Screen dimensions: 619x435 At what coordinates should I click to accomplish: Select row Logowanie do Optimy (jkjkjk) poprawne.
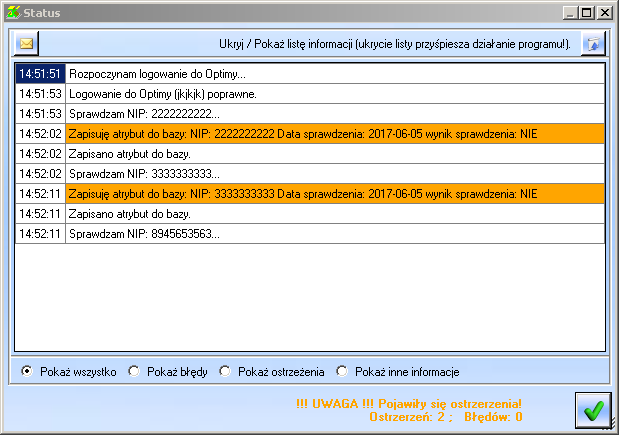tap(335, 94)
